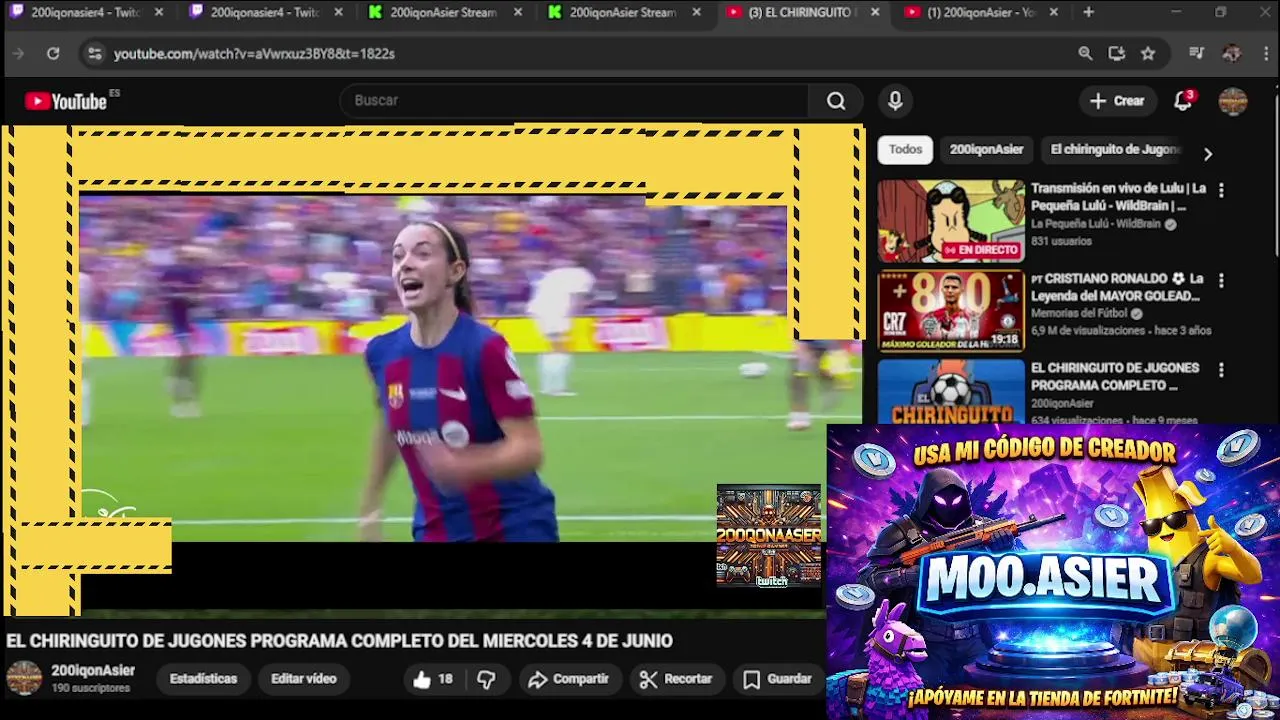Close the second 200iqonasier4 Twitch tab
Viewport: 1280px width, 720px height.
tap(338, 12)
